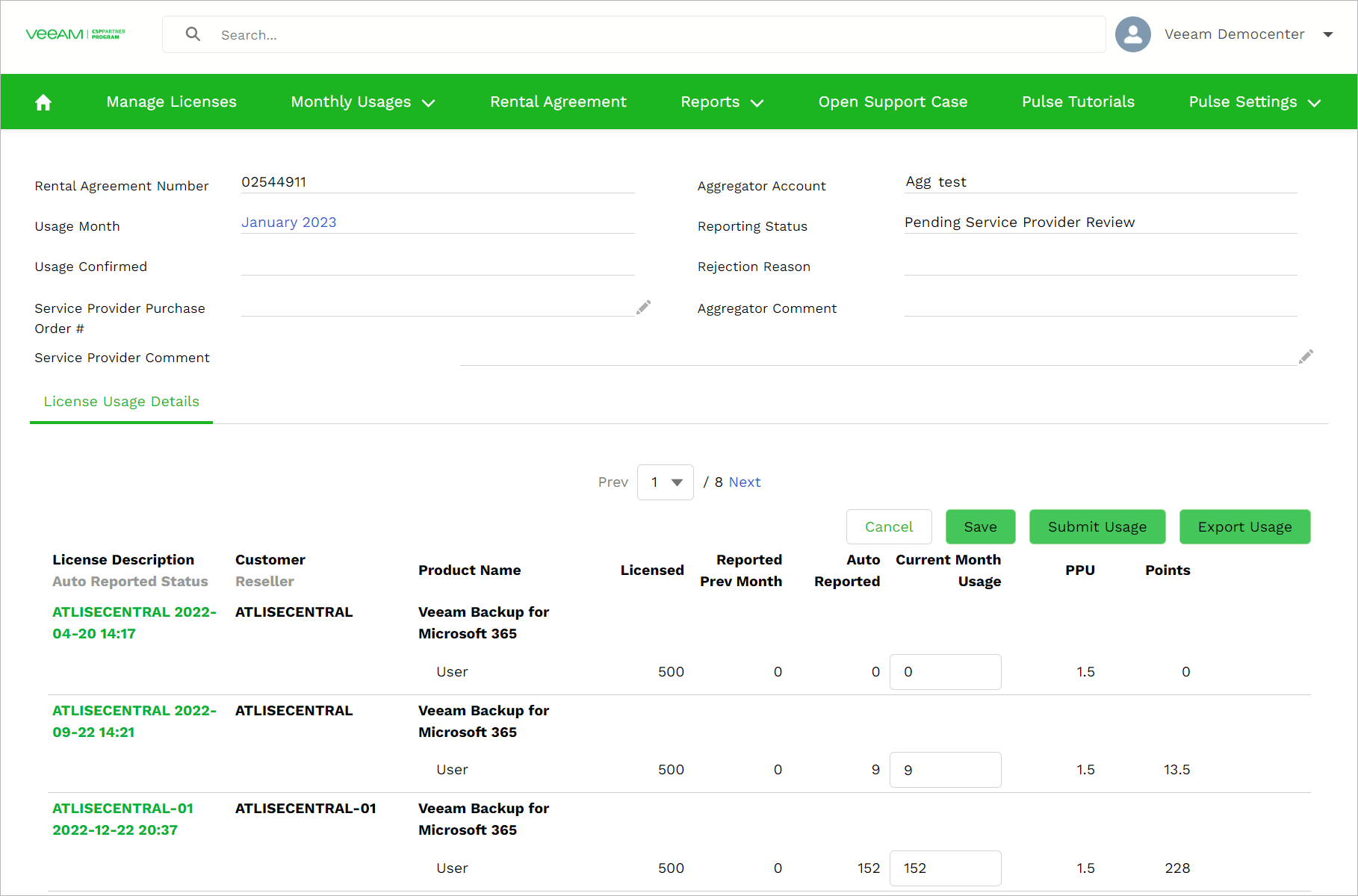
Task: Click the Points column header
Action: tap(1168, 570)
